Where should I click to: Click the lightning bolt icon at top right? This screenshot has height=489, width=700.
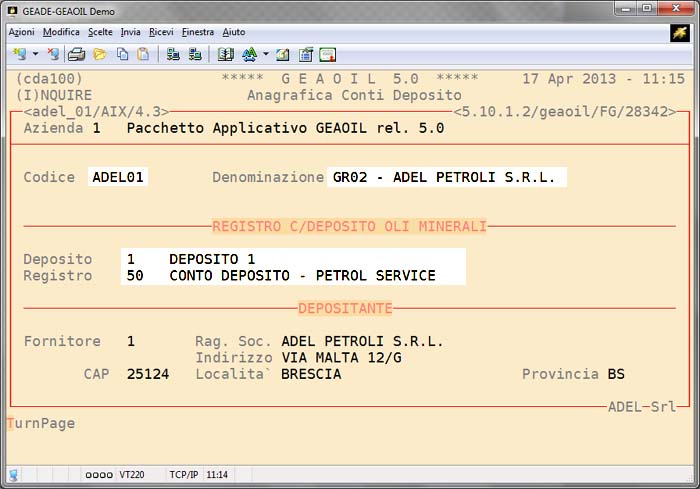[x=680, y=32]
